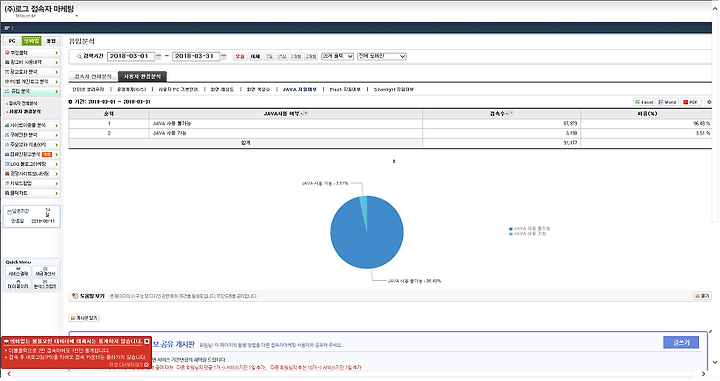The image size is (720, 381).
Task: Click the 어제 quick date button
Action: [255, 56]
